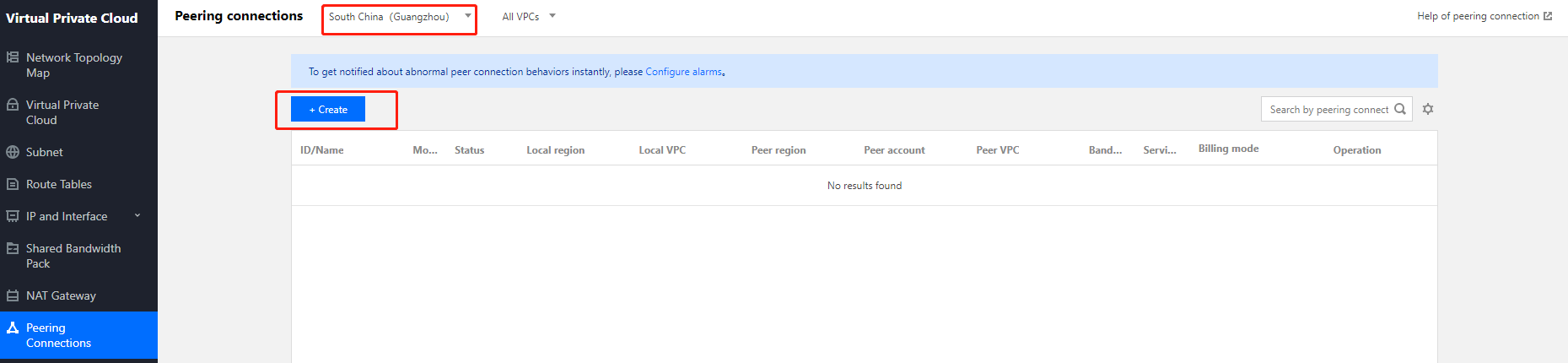Click the Shared Bandwidth Pack icon

click(x=13, y=248)
